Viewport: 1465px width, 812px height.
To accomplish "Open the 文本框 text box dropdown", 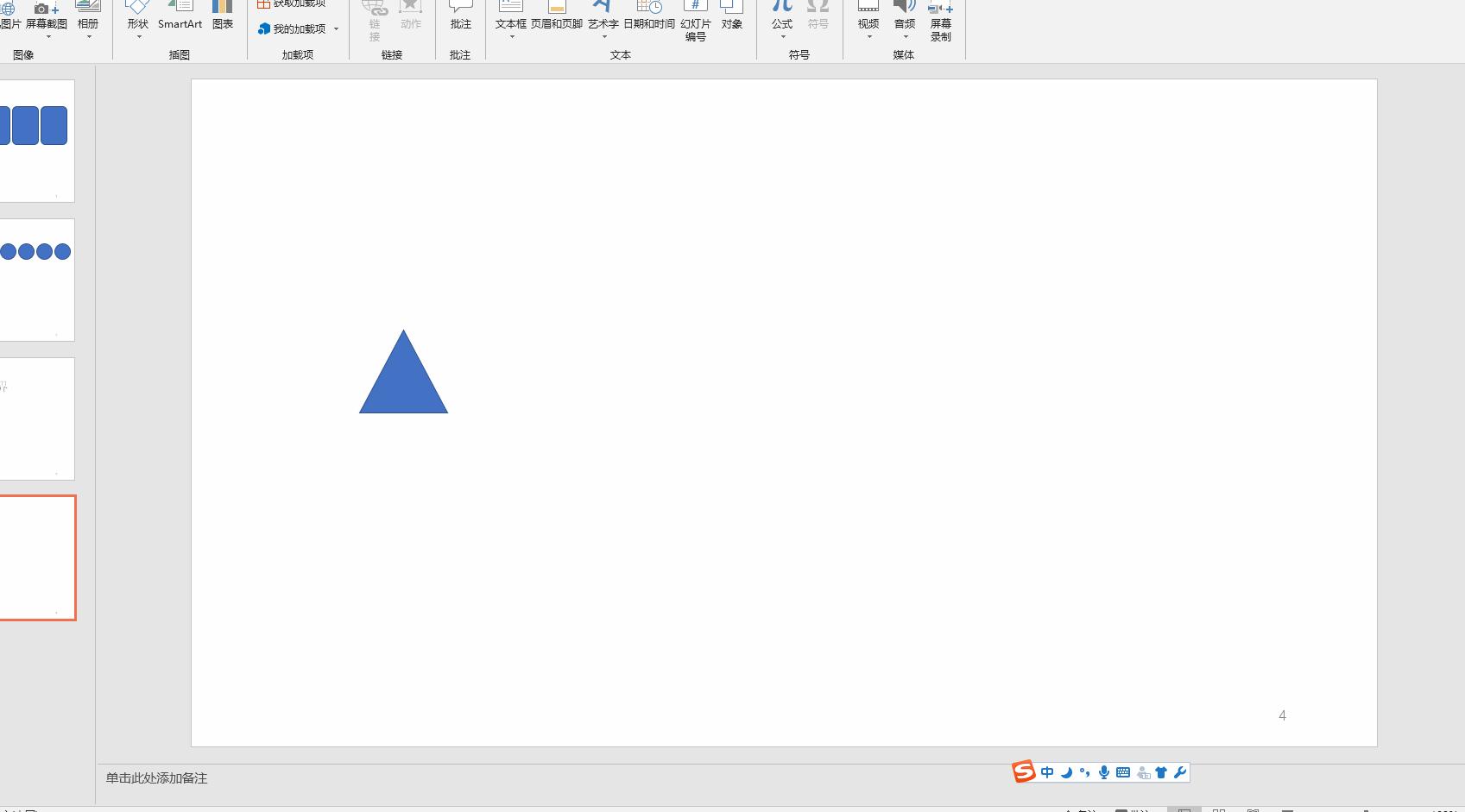I will click(510, 26).
